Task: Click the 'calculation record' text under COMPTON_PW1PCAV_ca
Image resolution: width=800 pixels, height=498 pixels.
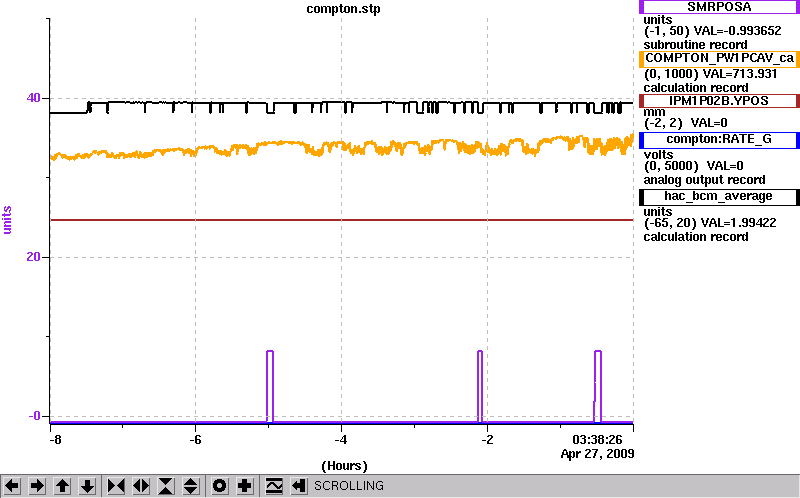Action: pyautogui.click(x=695, y=88)
